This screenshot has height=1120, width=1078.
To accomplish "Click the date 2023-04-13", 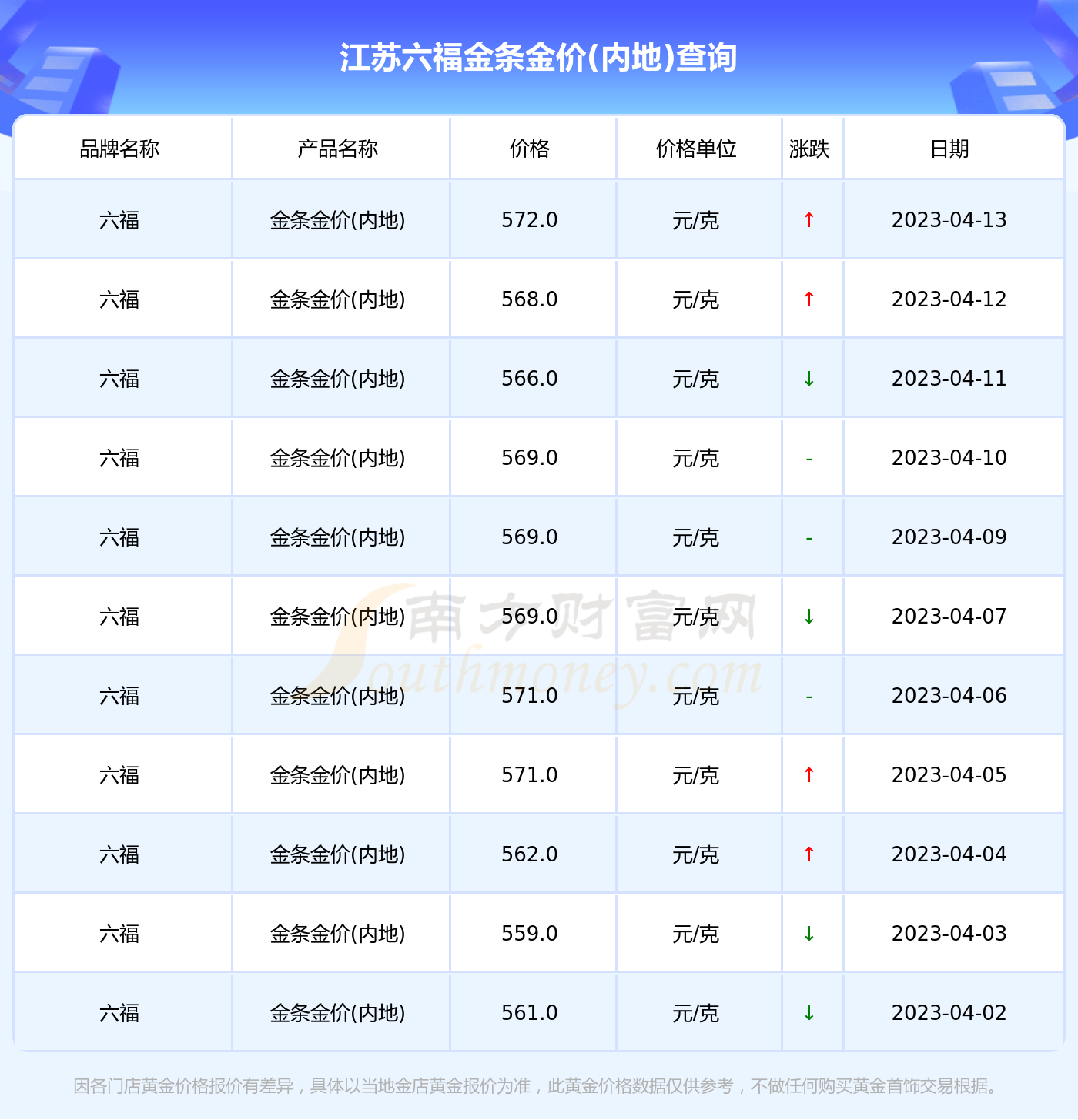I will [x=949, y=220].
